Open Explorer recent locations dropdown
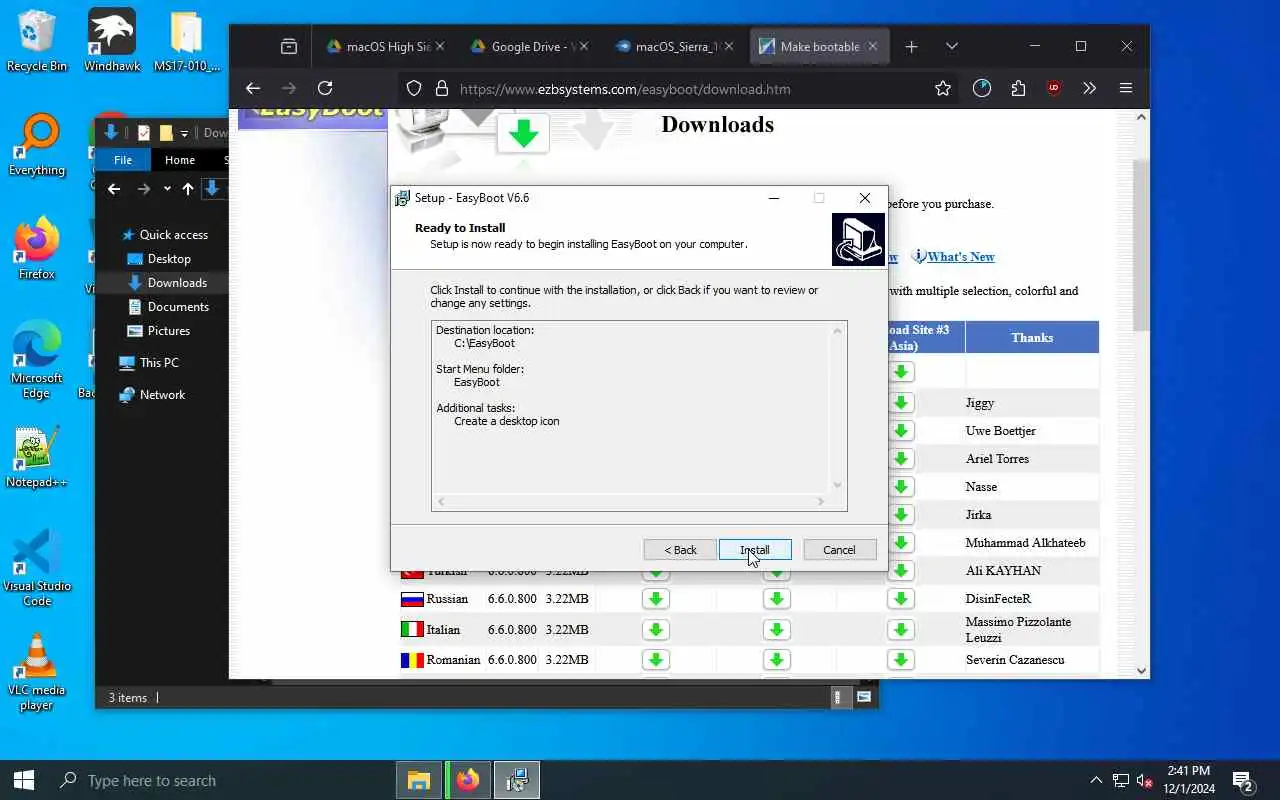1280x800 pixels. click(167, 189)
